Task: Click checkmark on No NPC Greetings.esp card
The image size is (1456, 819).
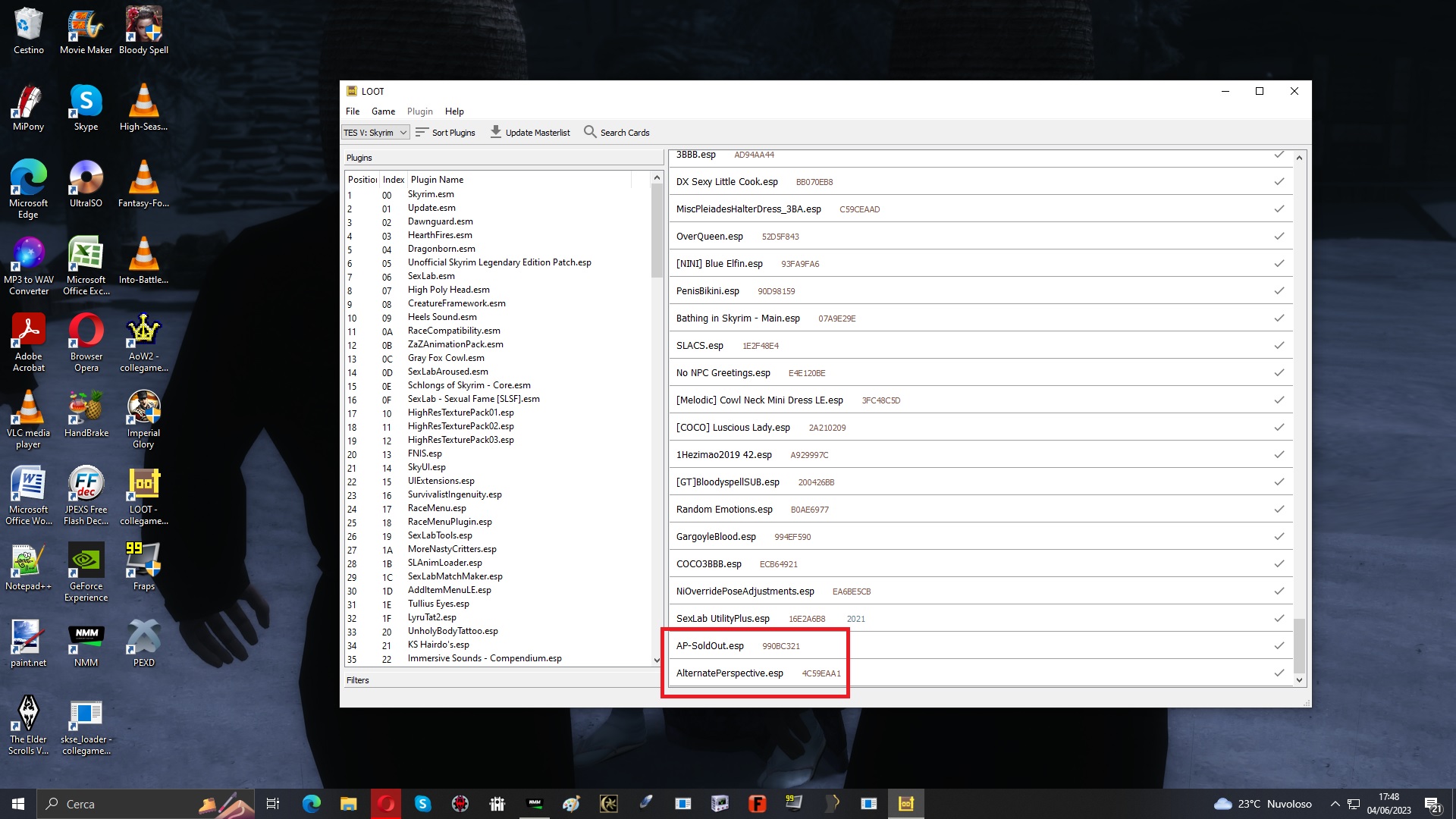Action: pos(1279,372)
